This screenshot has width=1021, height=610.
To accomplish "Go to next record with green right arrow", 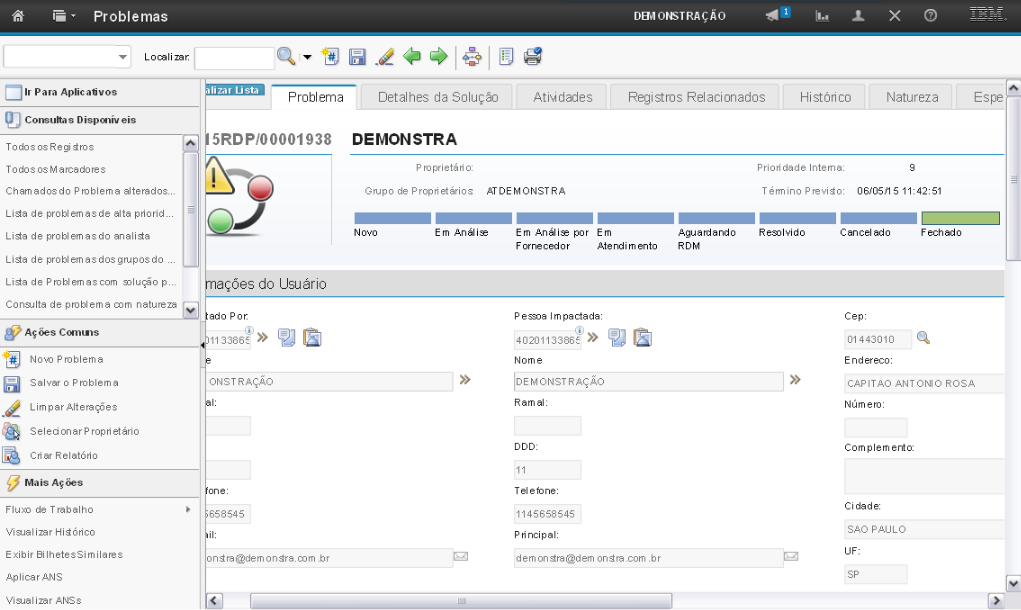I will pyautogui.click(x=438, y=57).
